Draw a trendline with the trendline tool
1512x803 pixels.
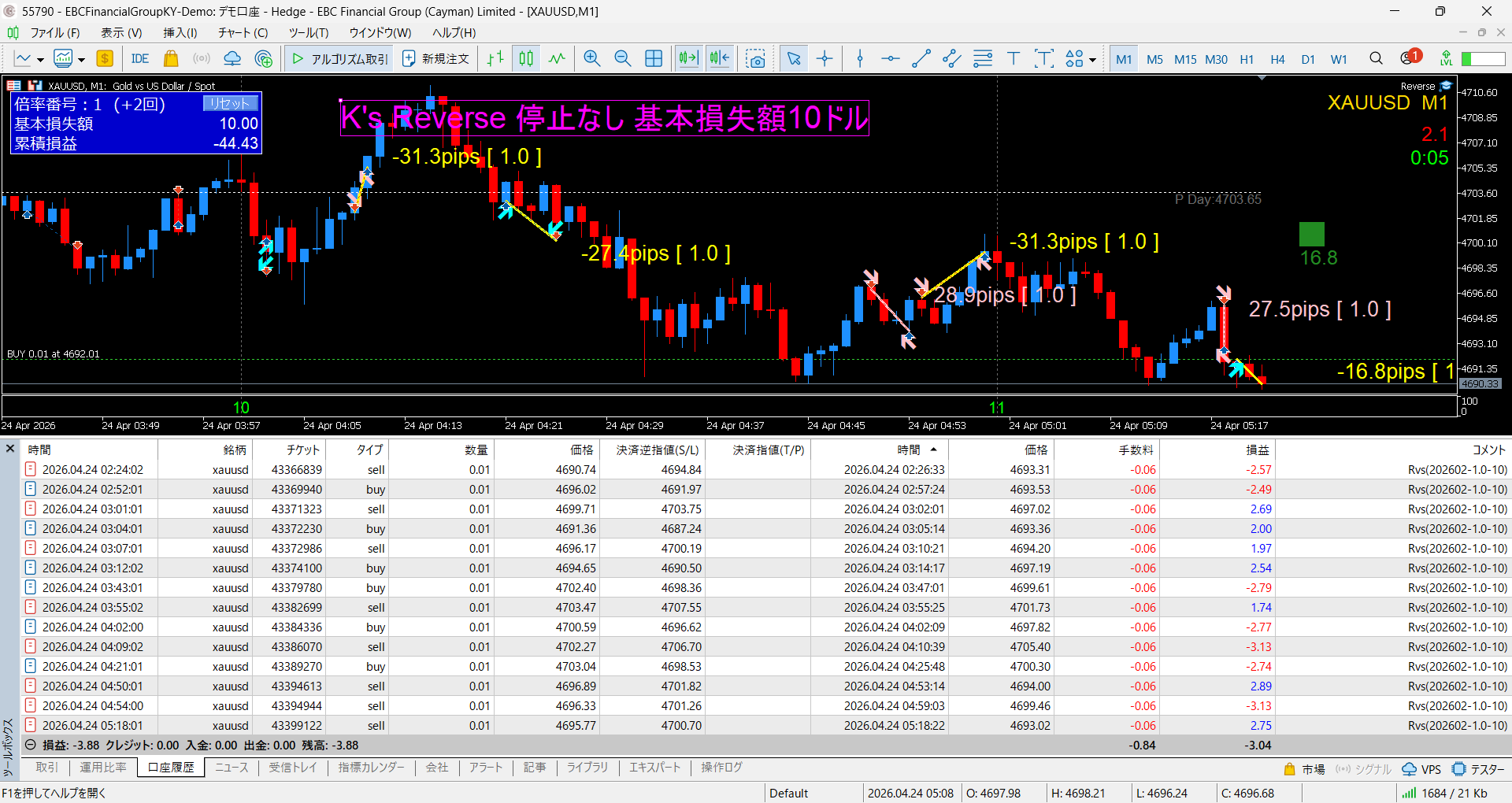pyautogui.click(x=921, y=58)
